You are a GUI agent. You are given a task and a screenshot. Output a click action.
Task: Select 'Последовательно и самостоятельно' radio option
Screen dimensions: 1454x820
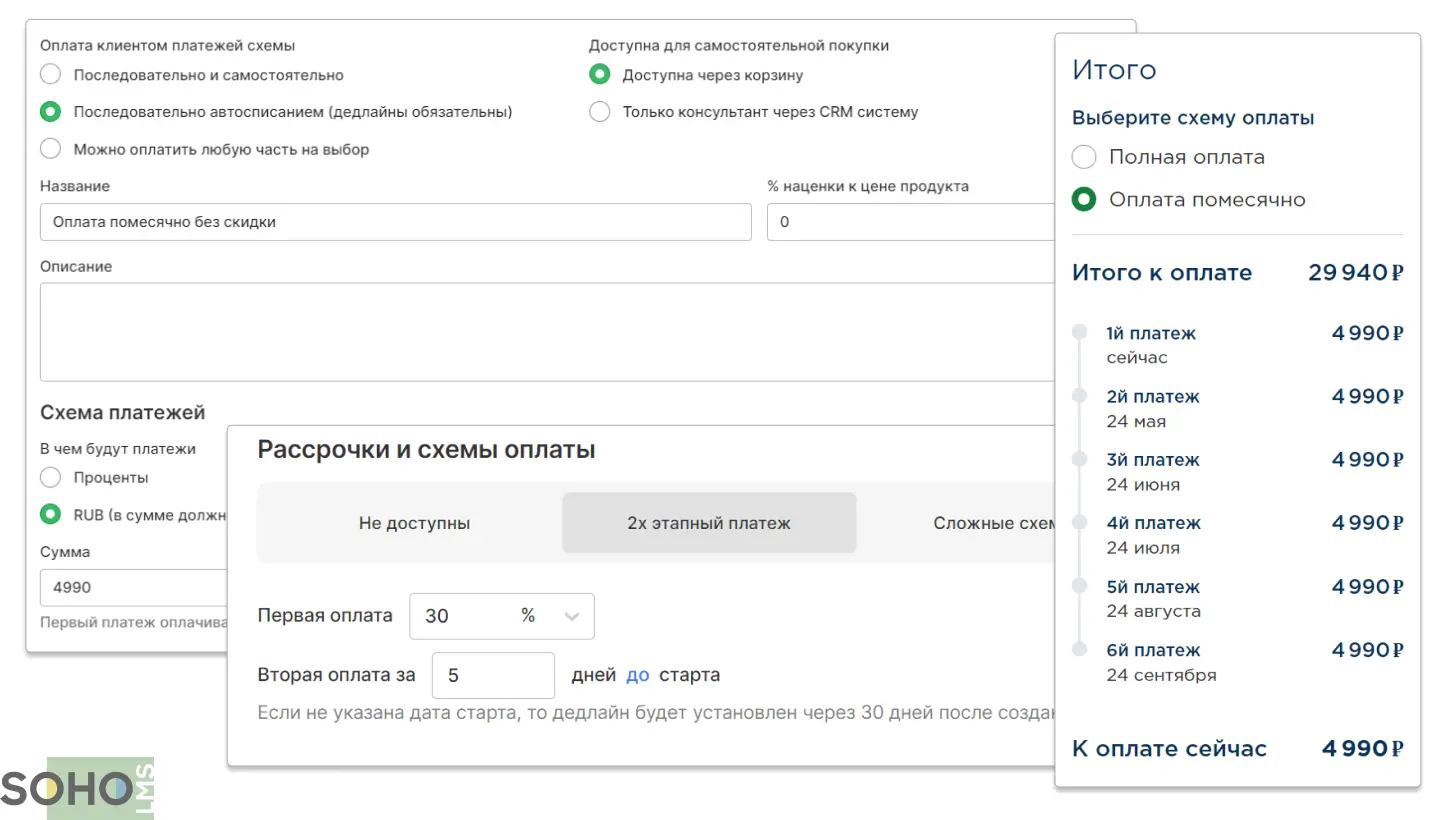coord(51,75)
